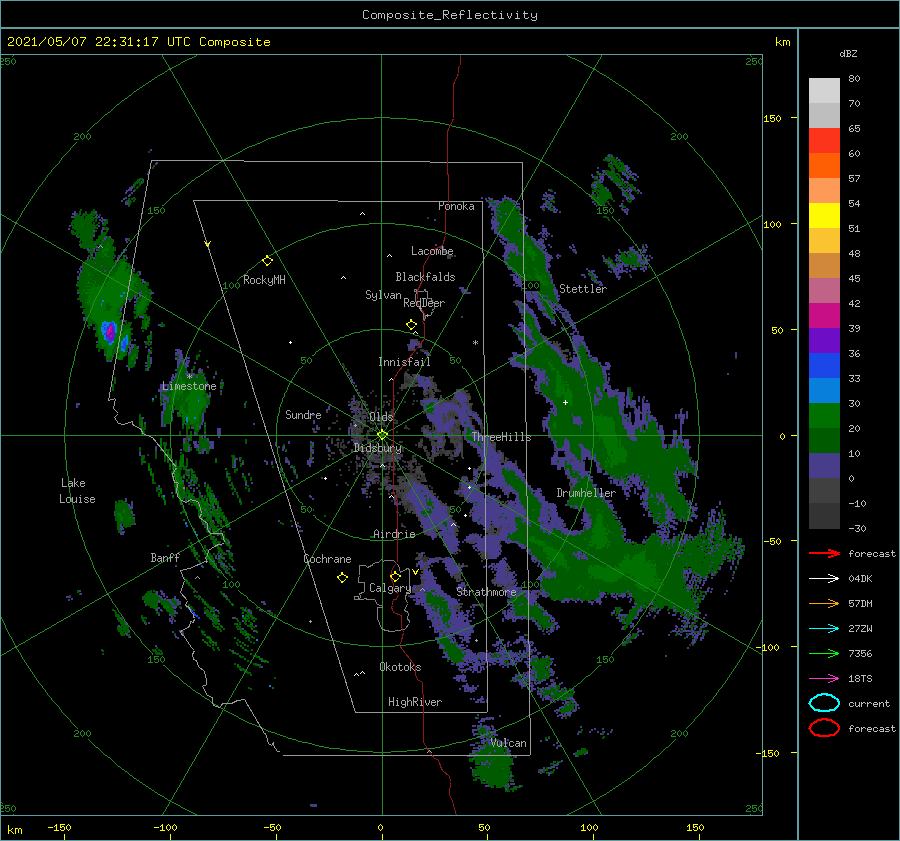Click the Sylvan label
900x841 pixels.
point(383,295)
